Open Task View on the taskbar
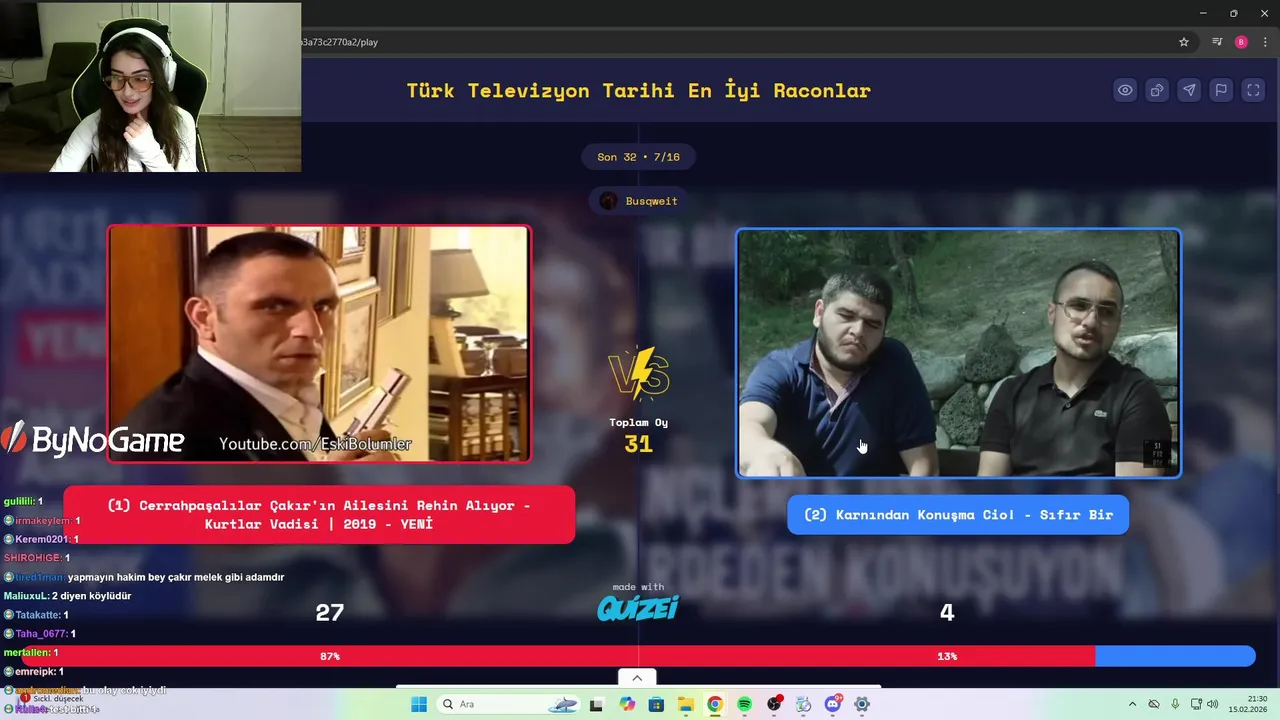Image resolution: width=1280 pixels, height=720 pixels. click(597, 704)
